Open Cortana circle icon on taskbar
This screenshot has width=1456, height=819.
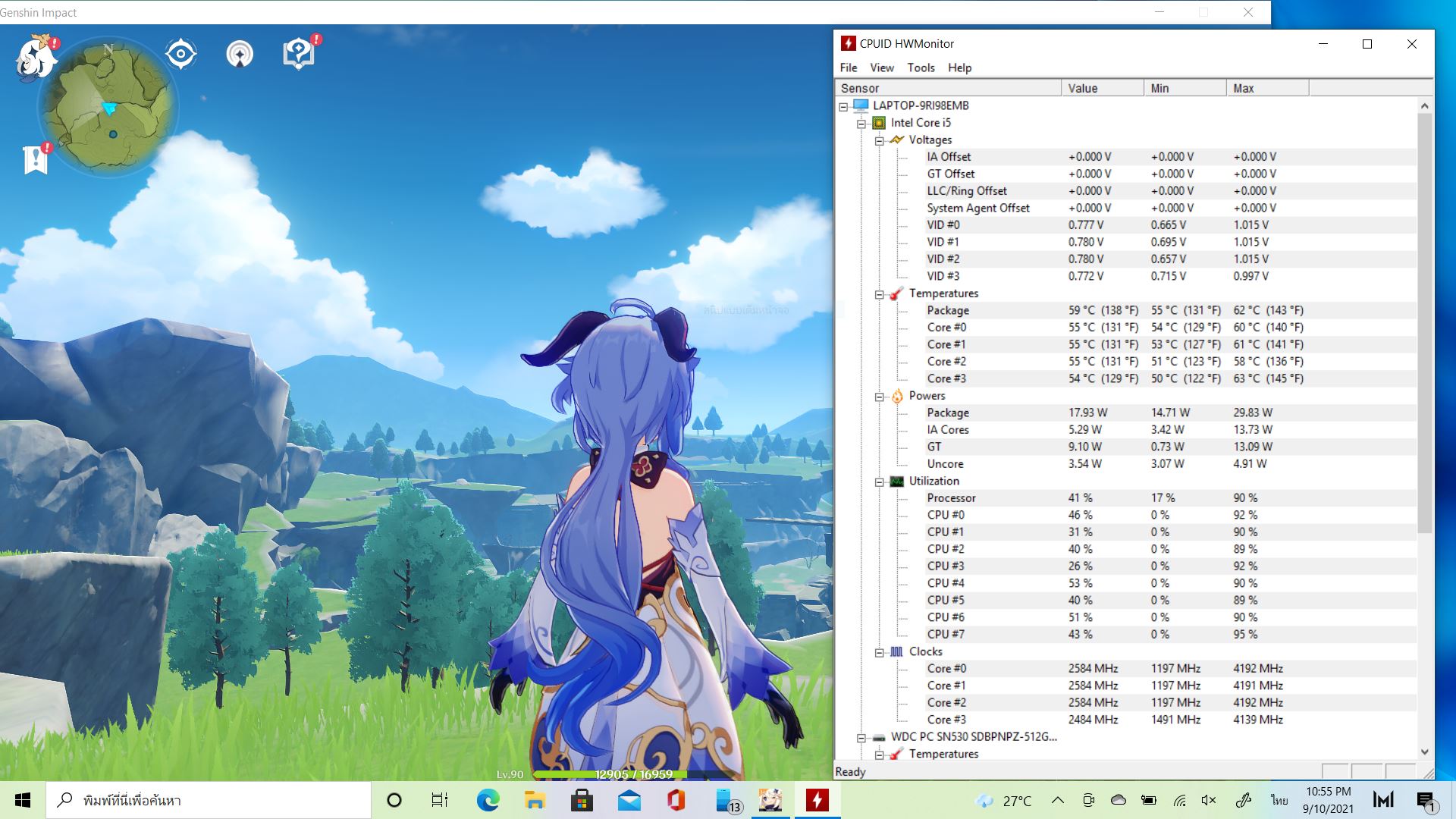tap(394, 800)
